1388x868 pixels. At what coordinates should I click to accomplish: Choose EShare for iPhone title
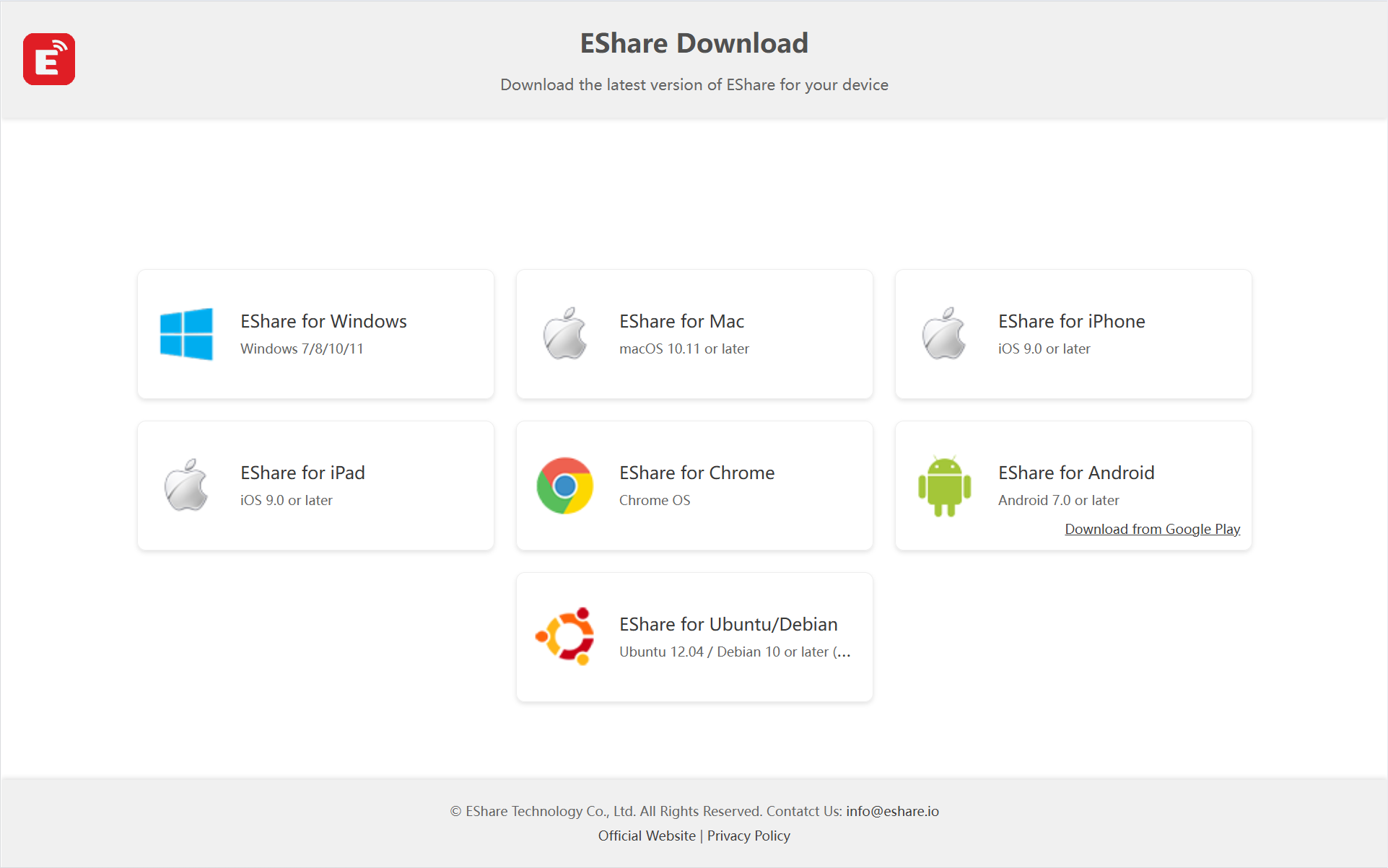(1071, 321)
